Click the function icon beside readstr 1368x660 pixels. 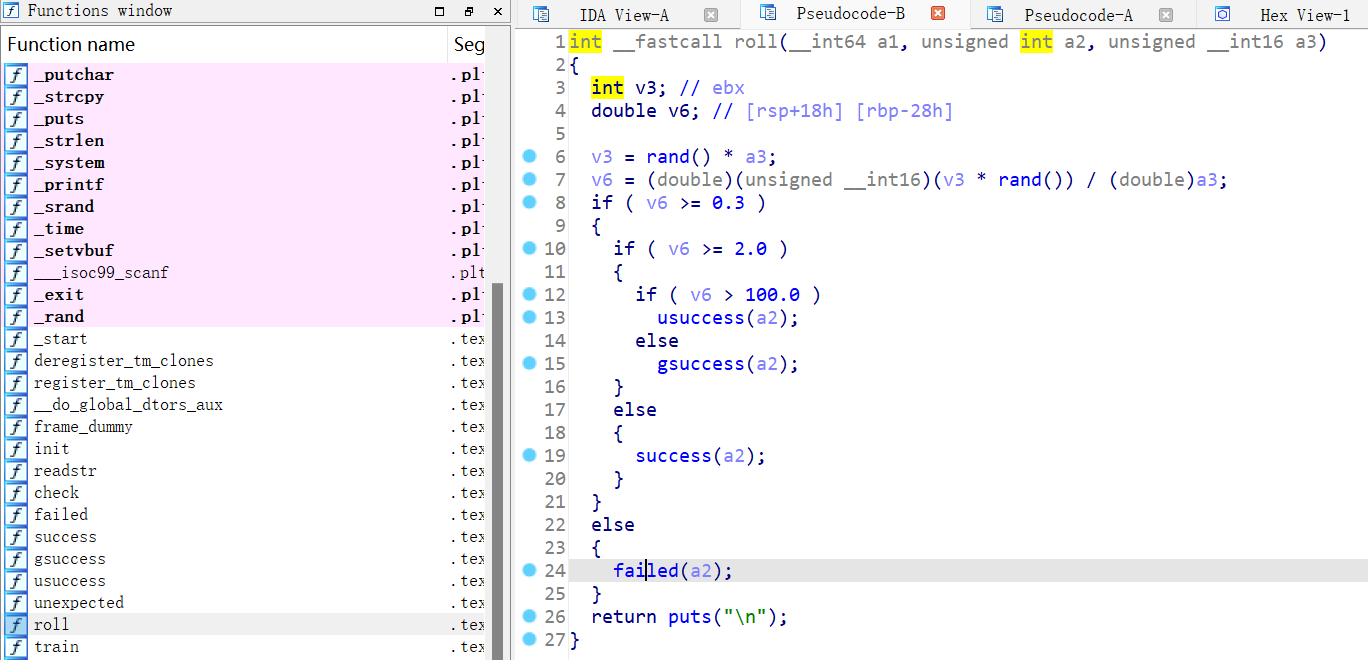16,471
